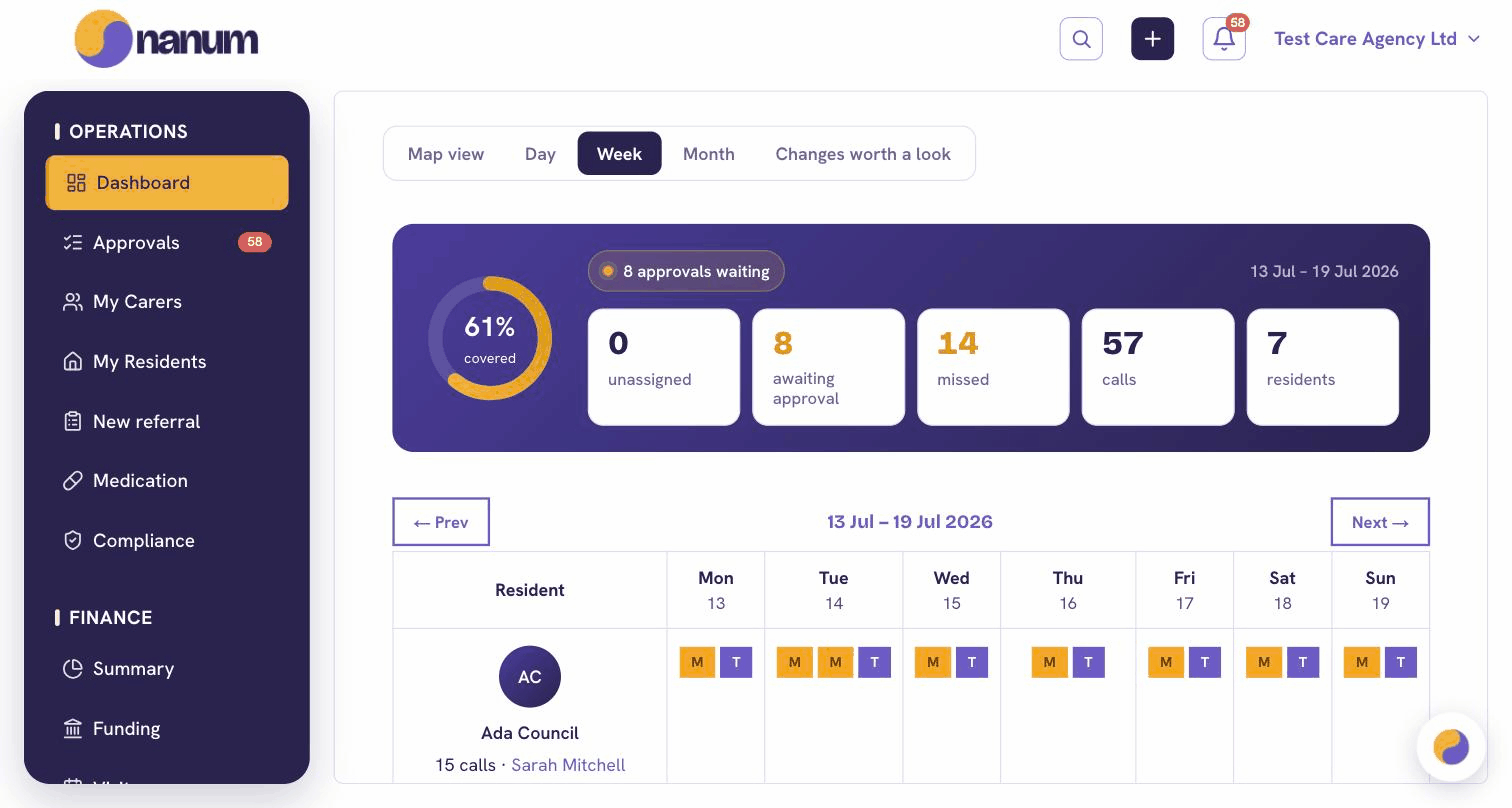Click the 0 unassigned card
Screen dimensions: 1512x808
[664, 367]
